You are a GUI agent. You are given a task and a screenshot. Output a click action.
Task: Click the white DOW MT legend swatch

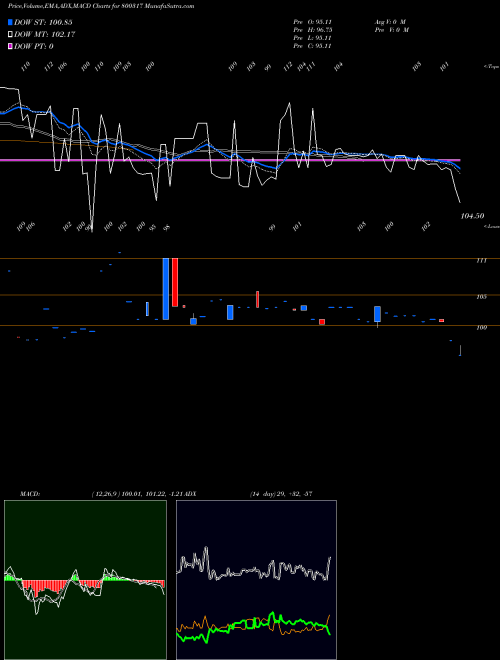pos(11,35)
